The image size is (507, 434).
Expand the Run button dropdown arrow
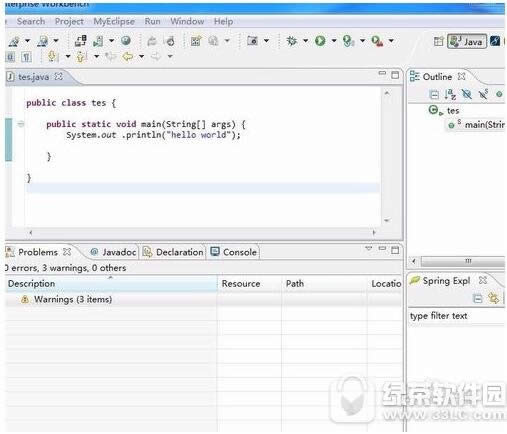tap(334, 41)
